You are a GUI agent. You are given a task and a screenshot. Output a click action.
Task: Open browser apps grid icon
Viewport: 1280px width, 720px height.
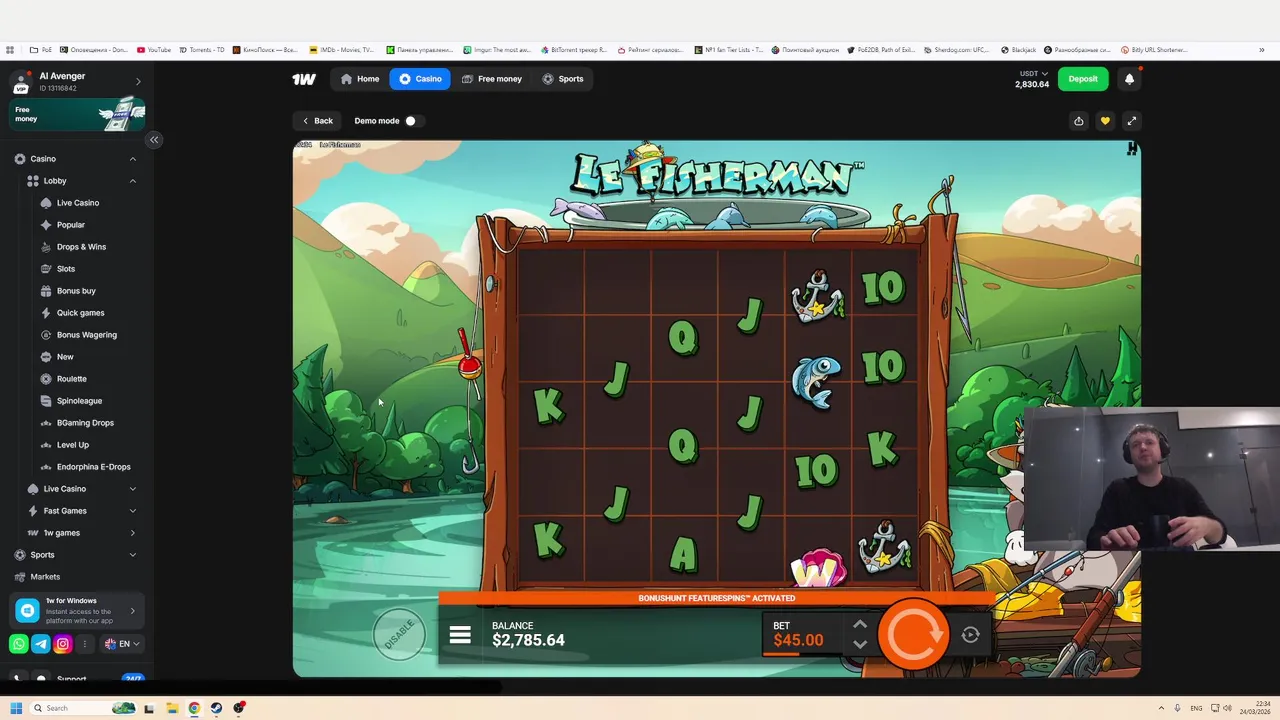pos(10,50)
